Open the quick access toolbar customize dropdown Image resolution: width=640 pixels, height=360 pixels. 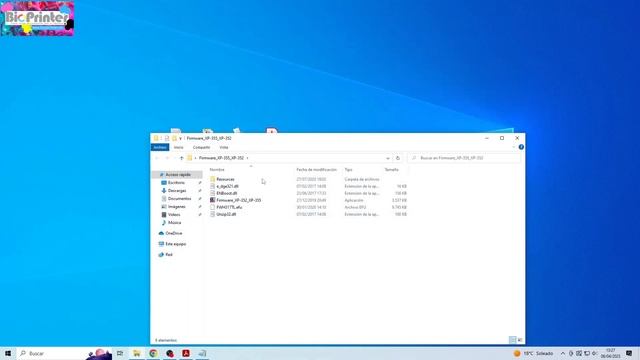(x=180, y=138)
